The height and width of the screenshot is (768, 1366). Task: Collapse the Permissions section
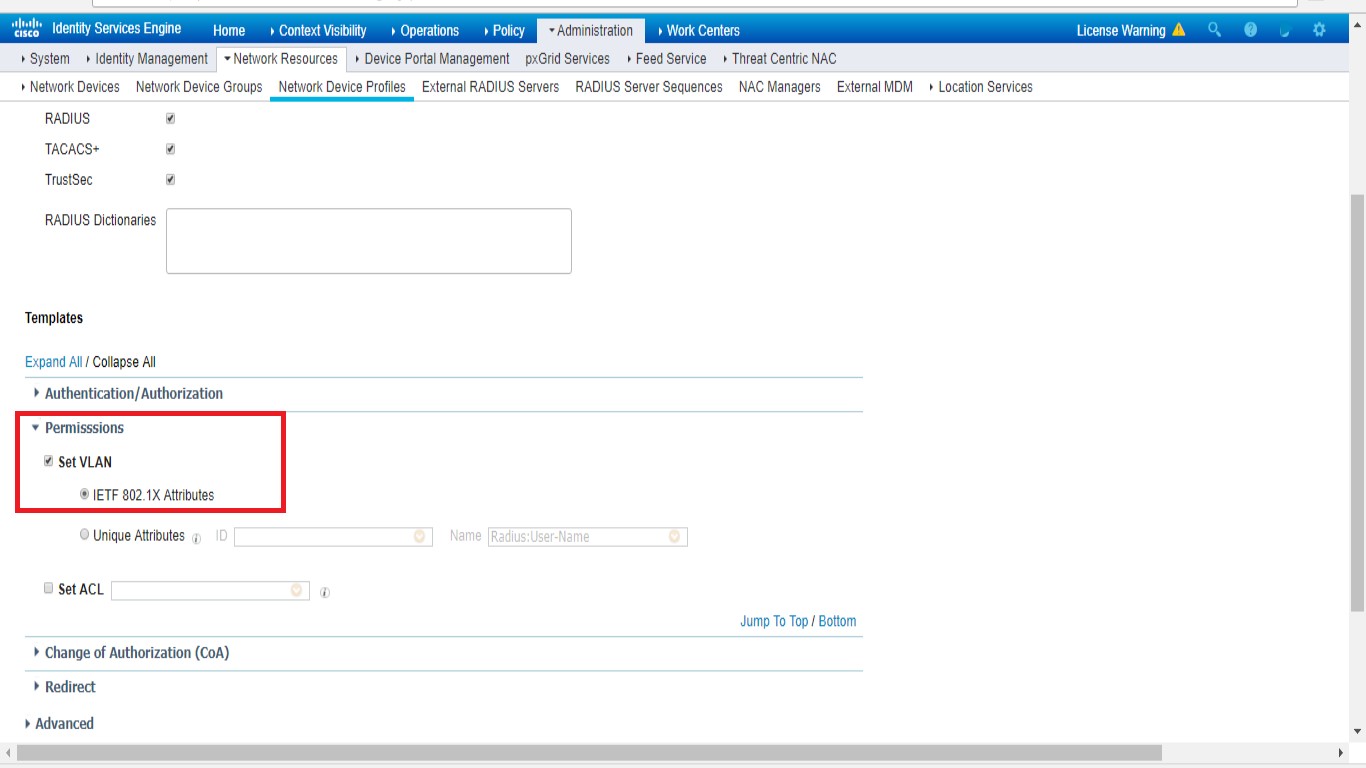click(78, 428)
